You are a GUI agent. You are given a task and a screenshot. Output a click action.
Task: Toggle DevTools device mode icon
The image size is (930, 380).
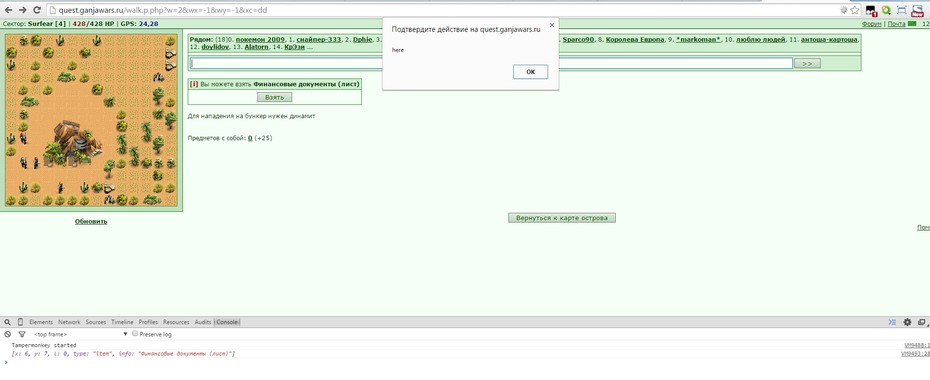(20, 322)
